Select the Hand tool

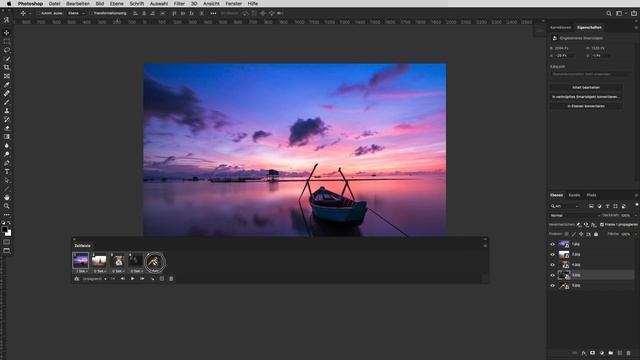7,198
